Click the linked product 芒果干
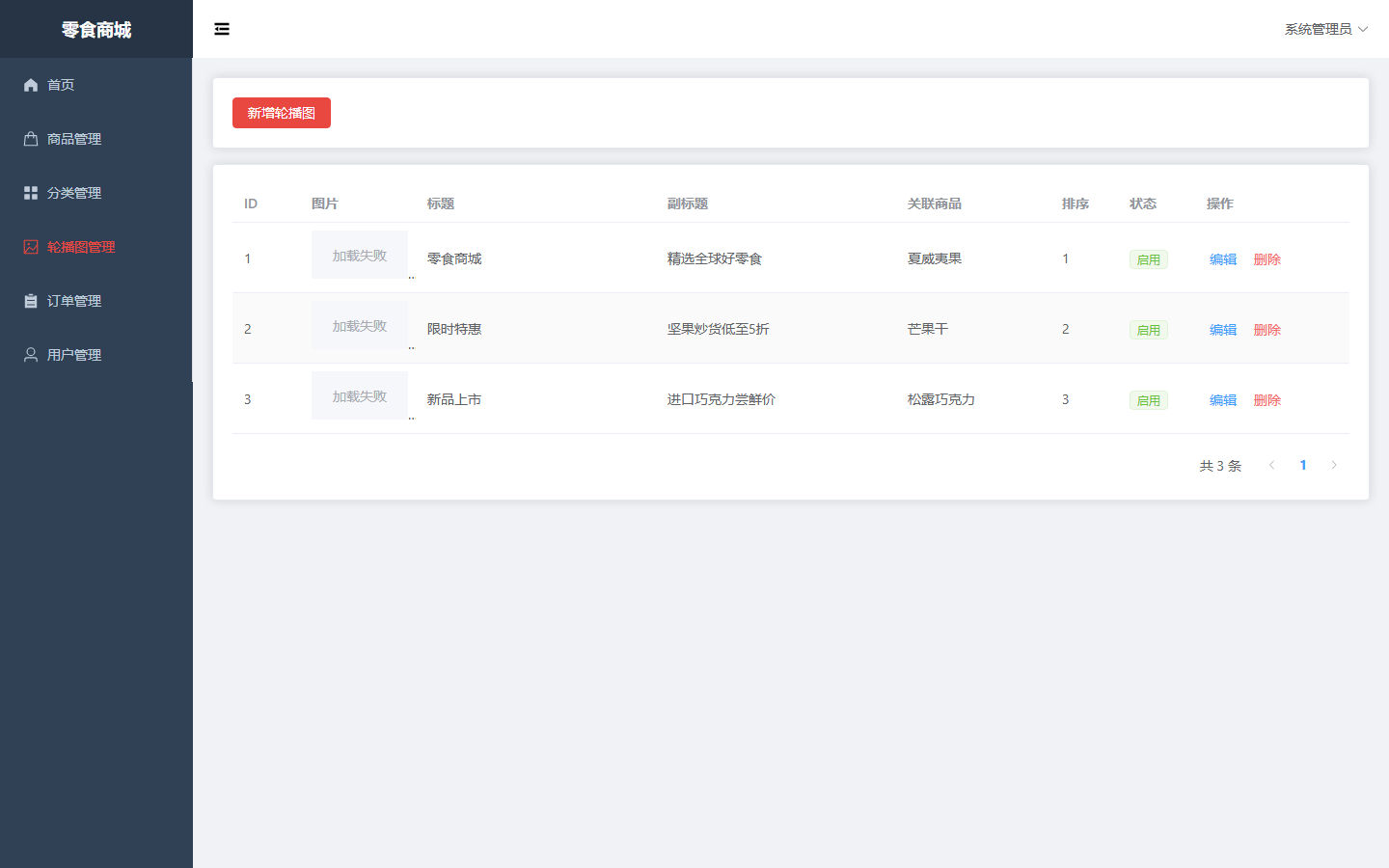This screenshot has height=868, width=1389. click(928, 329)
